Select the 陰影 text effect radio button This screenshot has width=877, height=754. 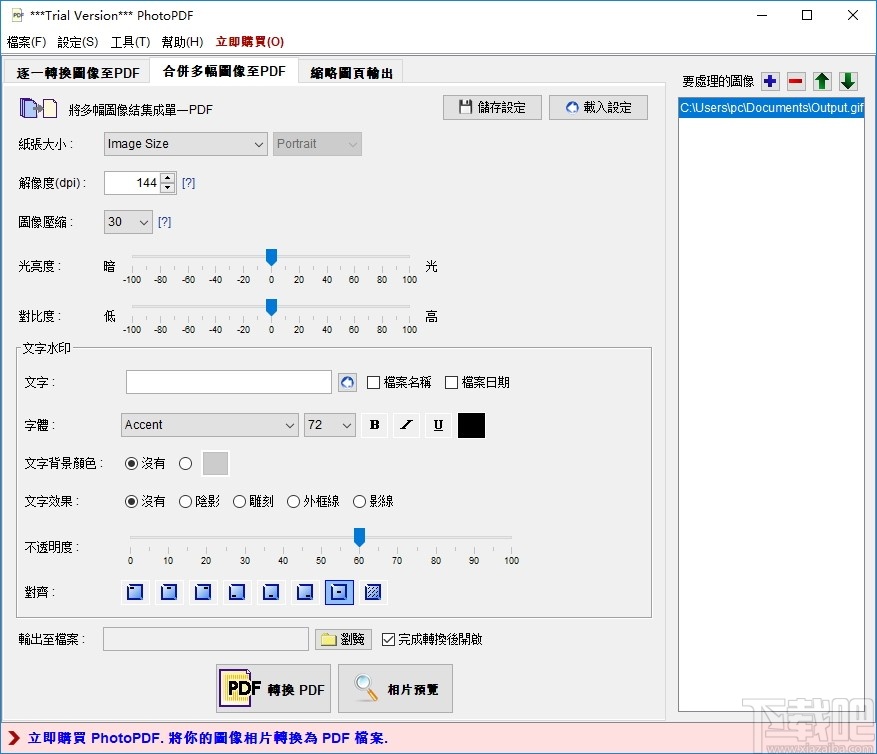[185, 501]
